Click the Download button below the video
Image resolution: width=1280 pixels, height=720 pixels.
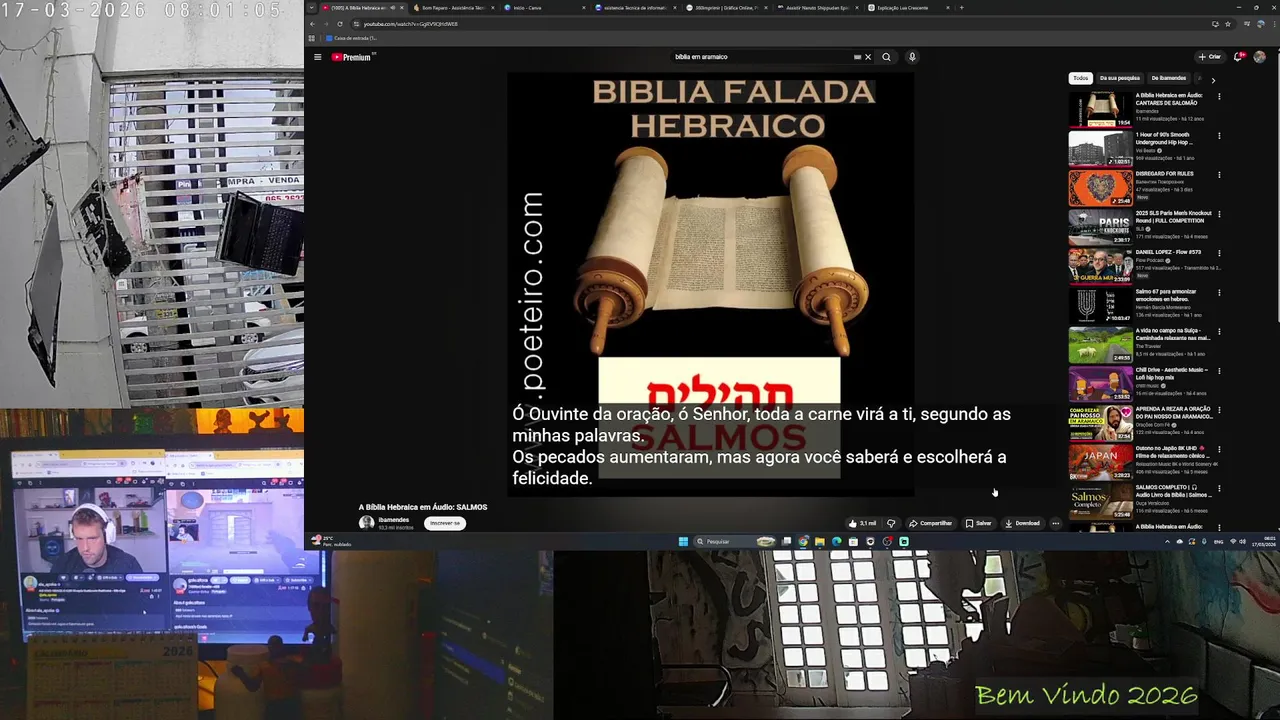pos(1022,523)
